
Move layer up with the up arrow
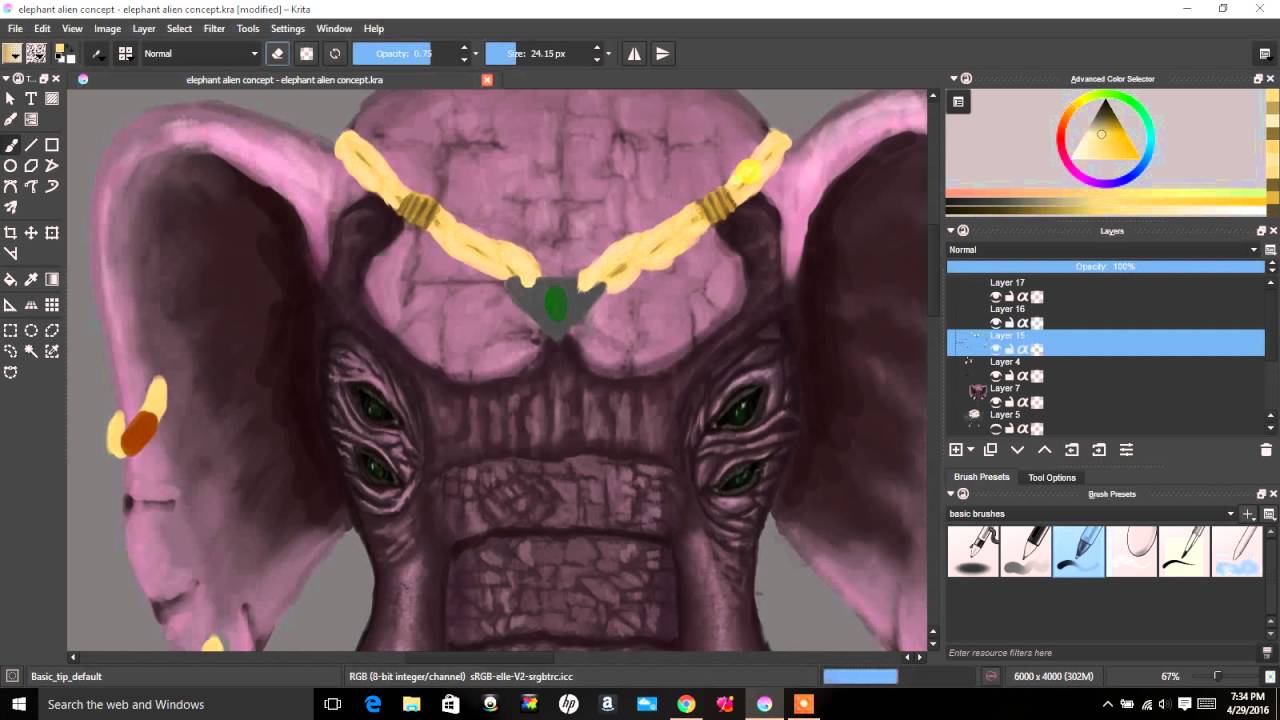(x=1045, y=450)
